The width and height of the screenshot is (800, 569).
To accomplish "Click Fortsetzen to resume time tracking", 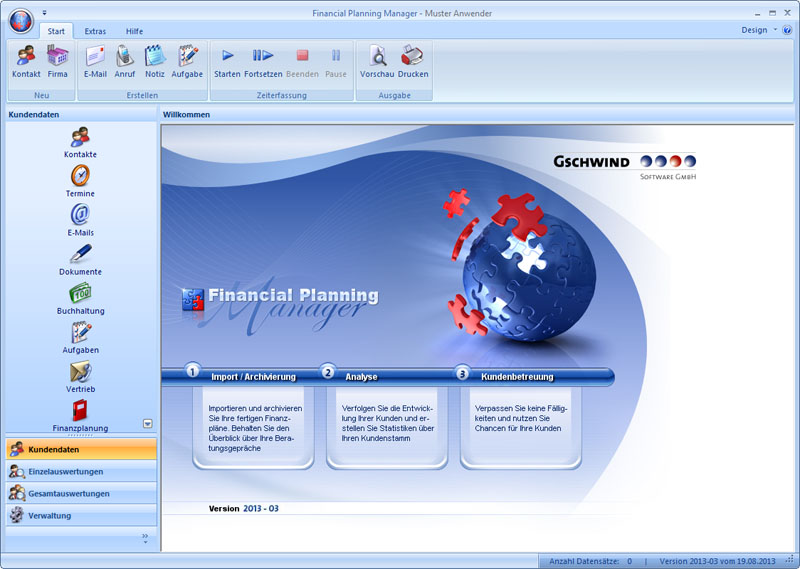I will [x=263, y=57].
